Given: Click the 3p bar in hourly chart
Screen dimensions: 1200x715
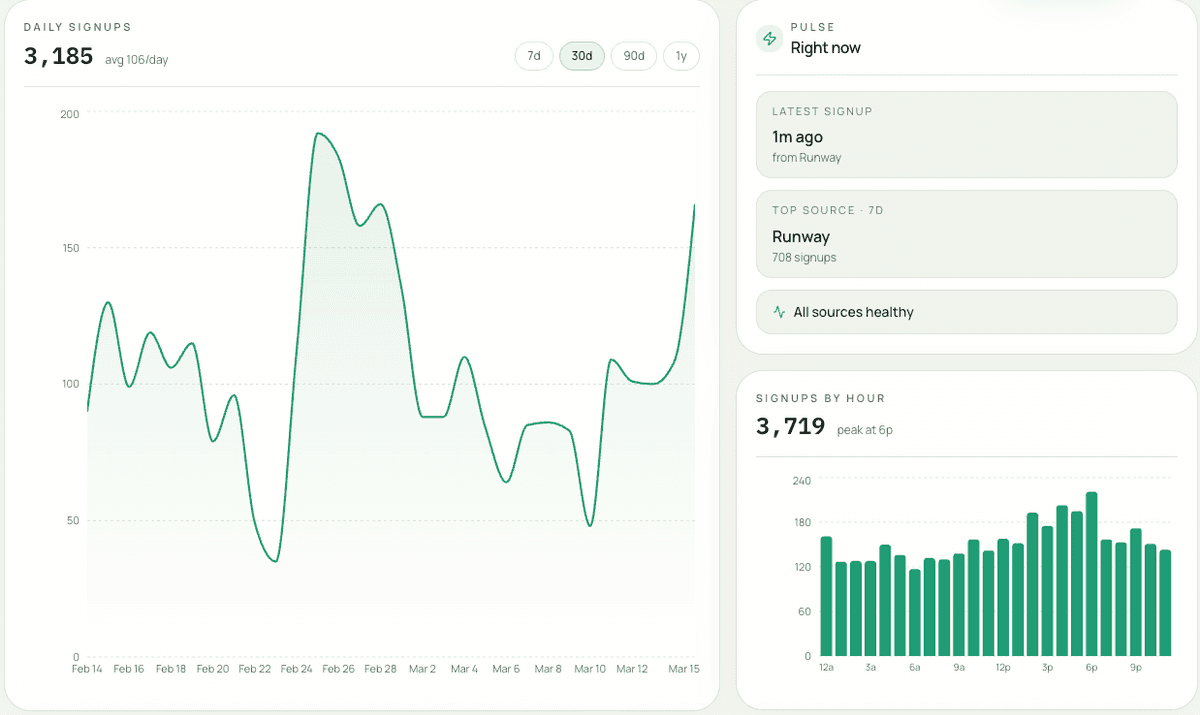Looking at the screenshot, I should [x=1047, y=590].
